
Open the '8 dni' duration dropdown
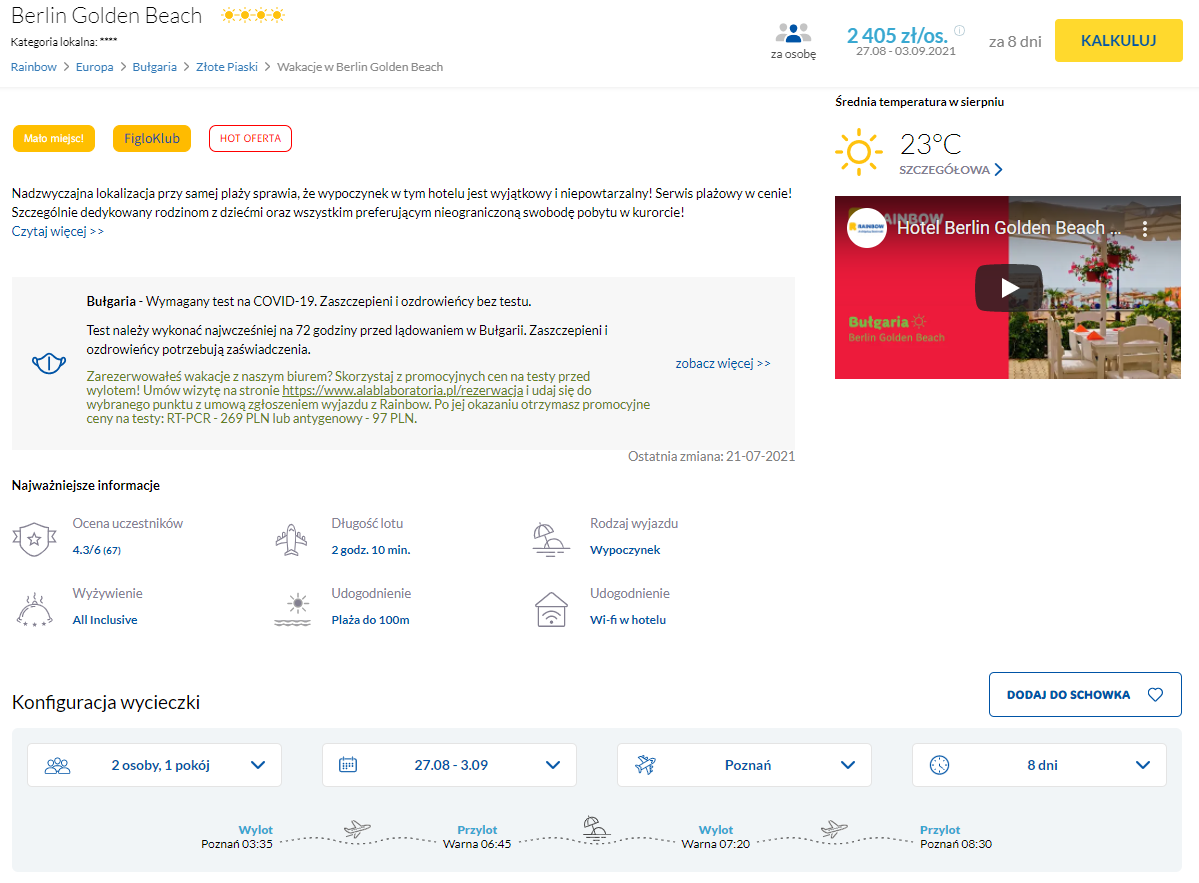coord(1039,765)
